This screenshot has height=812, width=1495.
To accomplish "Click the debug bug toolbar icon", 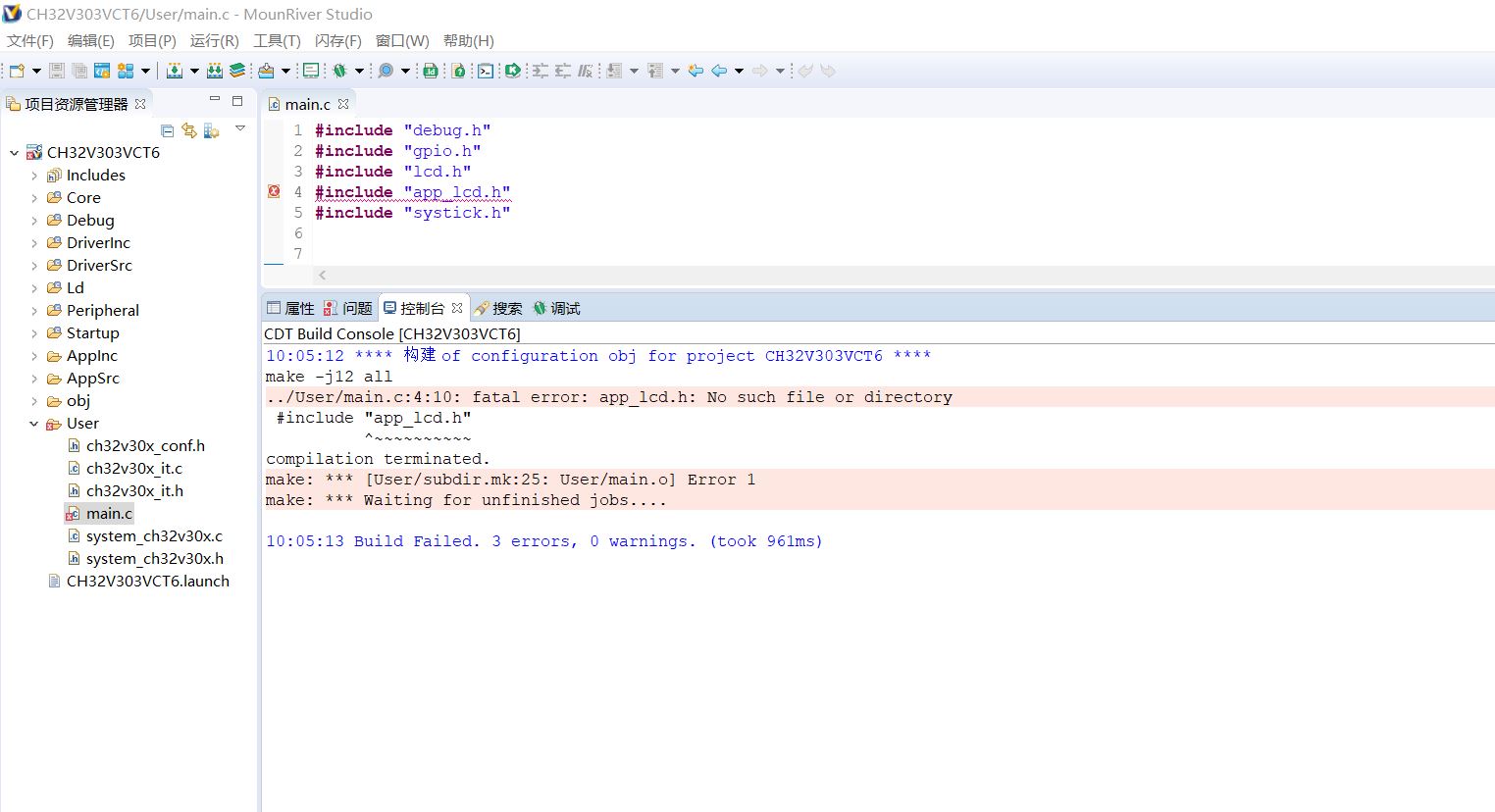I will 339,71.
